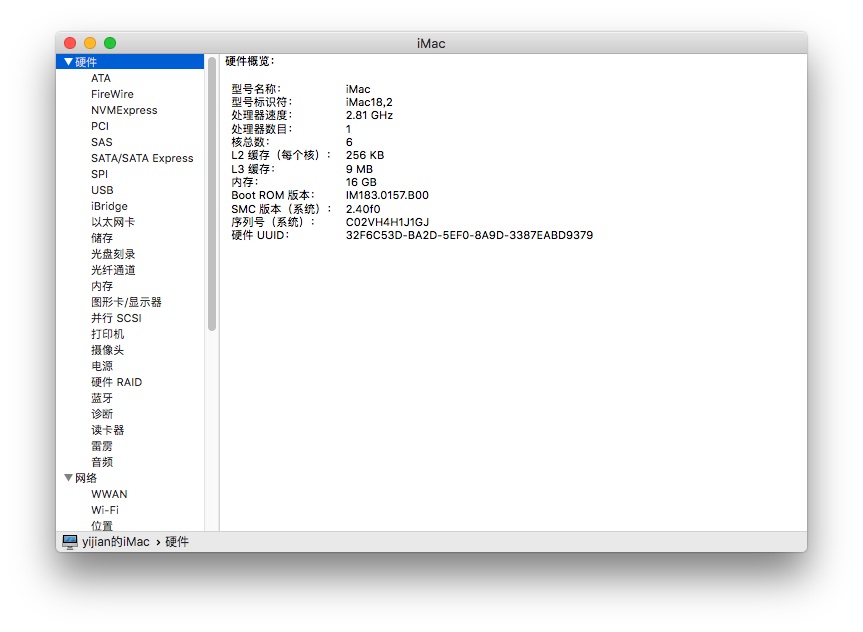The height and width of the screenshot is (632, 863).
Task: Select 读卡器 in the sidebar
Action: click(107, 429)
